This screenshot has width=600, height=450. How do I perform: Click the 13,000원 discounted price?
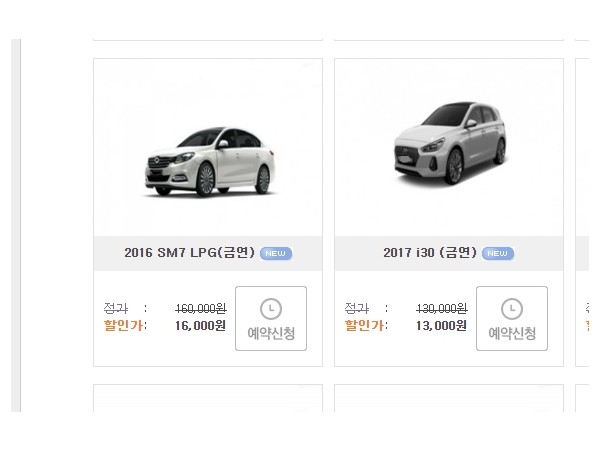(442, 326)
